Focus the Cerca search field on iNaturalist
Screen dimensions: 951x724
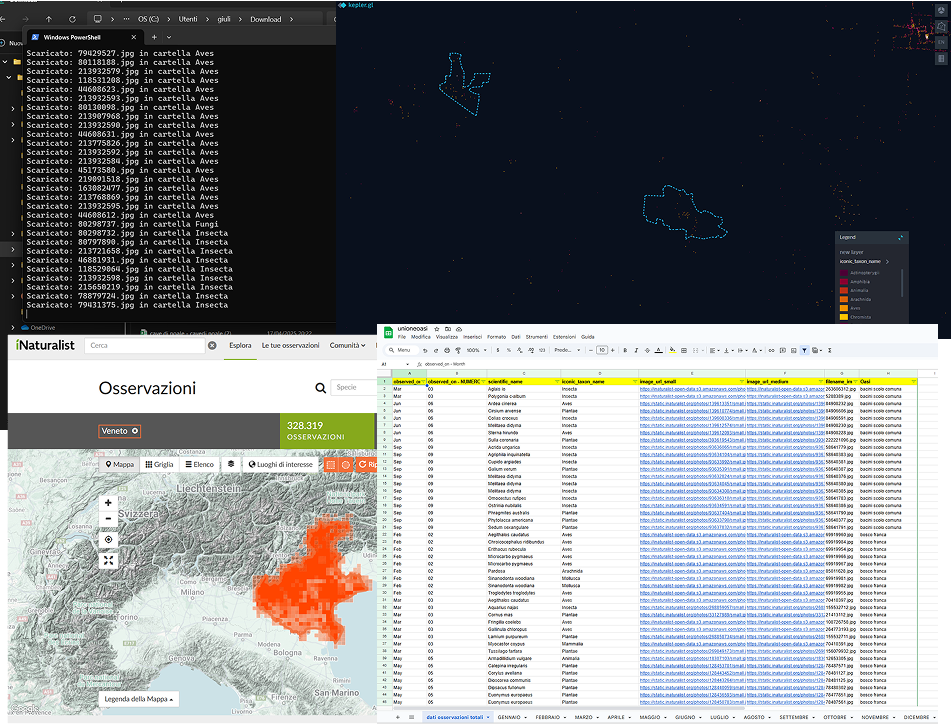[145, 346]
